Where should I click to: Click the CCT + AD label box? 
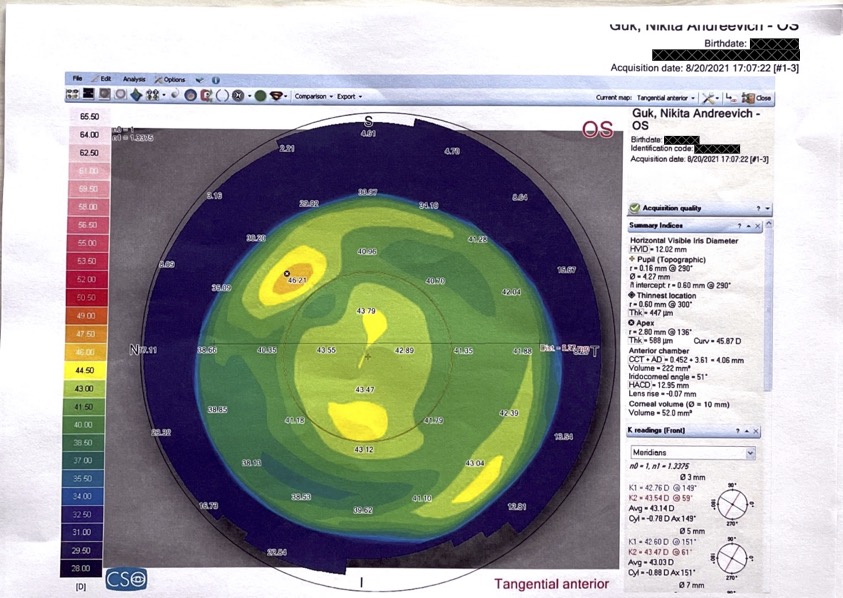[x=644, y=360]
